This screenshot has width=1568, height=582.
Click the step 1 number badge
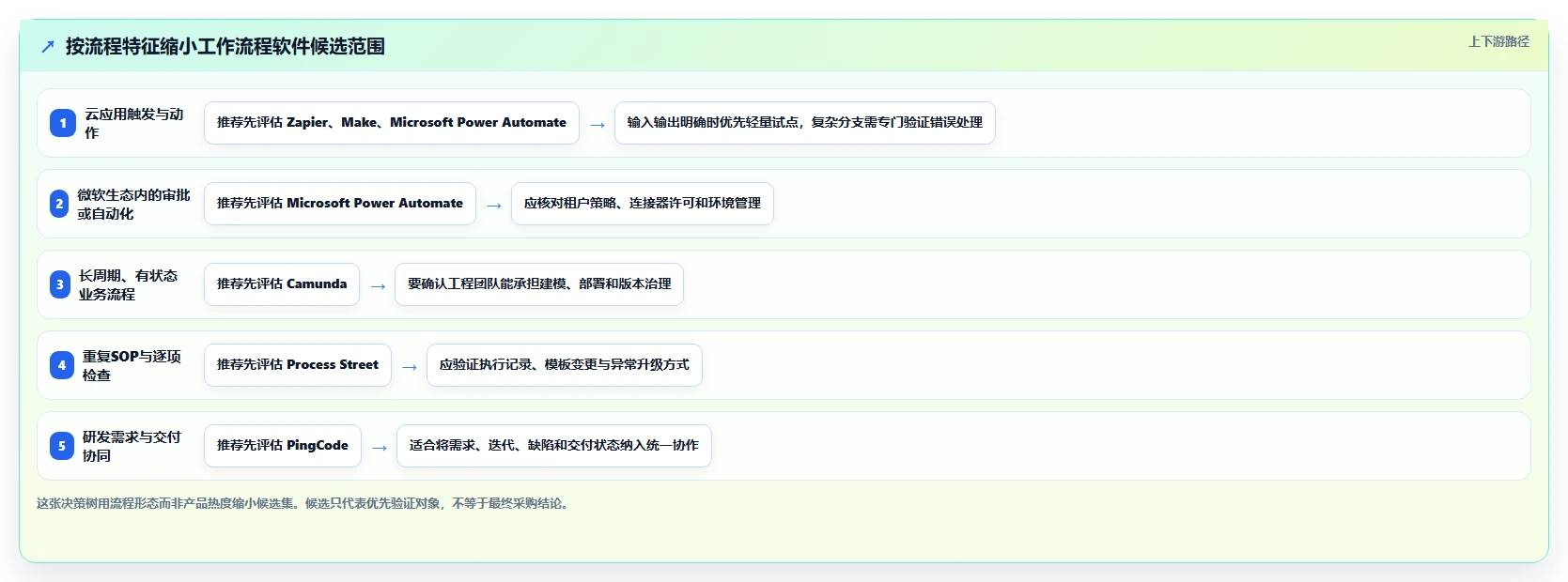63,123
